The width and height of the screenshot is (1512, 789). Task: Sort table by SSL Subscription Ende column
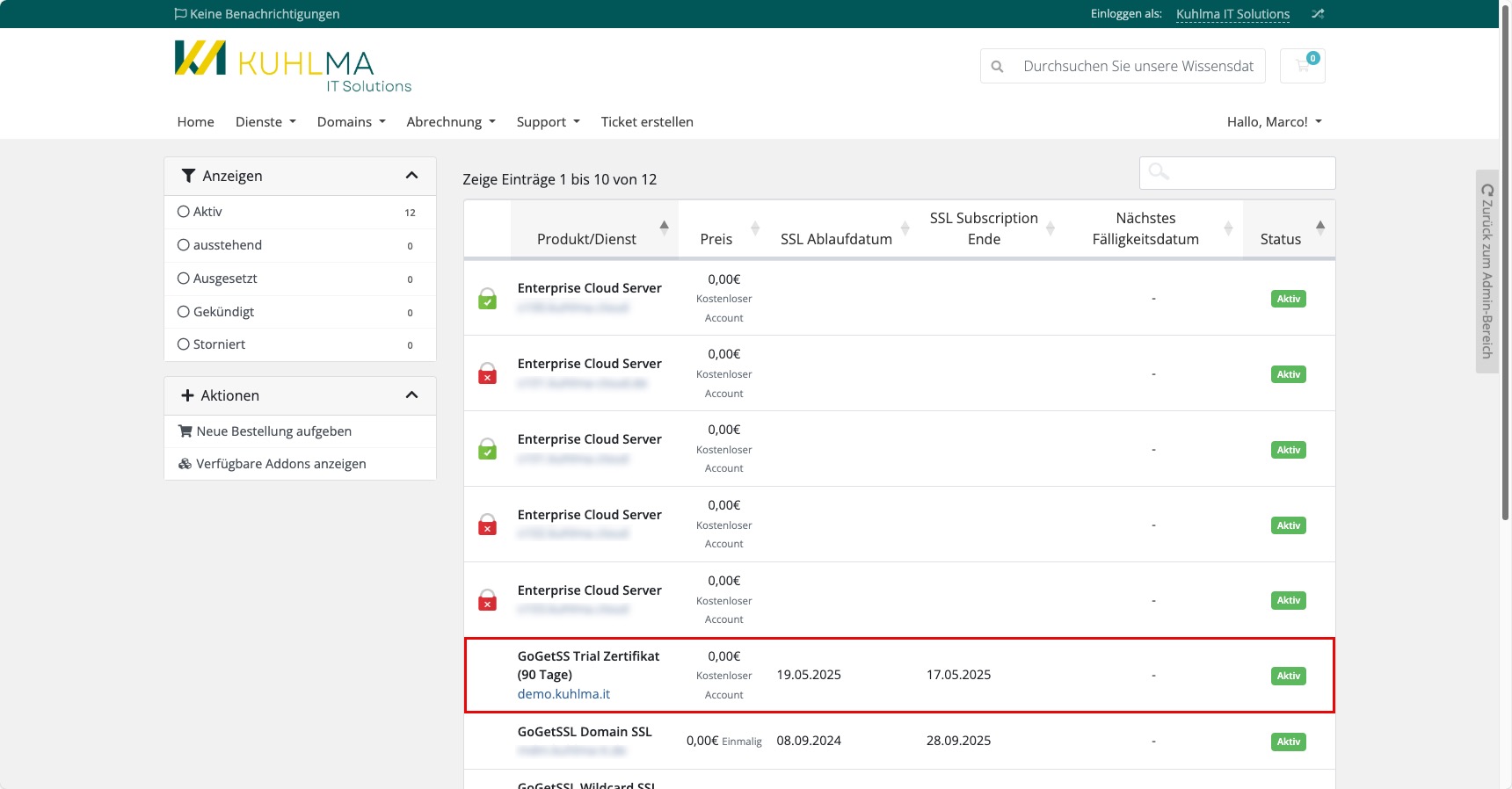[992, 229]
